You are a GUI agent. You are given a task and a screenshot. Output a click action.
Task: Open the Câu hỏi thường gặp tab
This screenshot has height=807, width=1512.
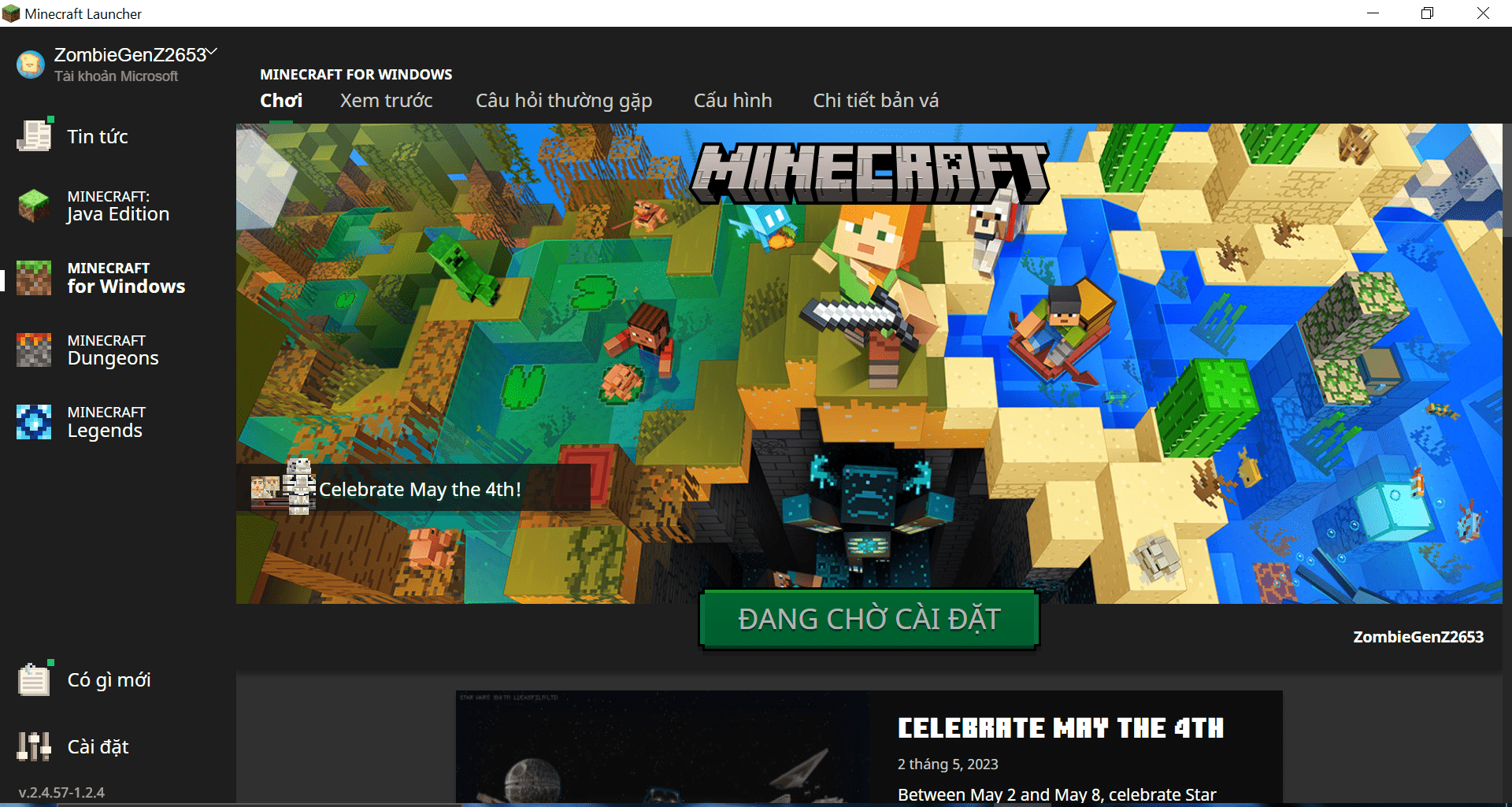pos(564,102)
